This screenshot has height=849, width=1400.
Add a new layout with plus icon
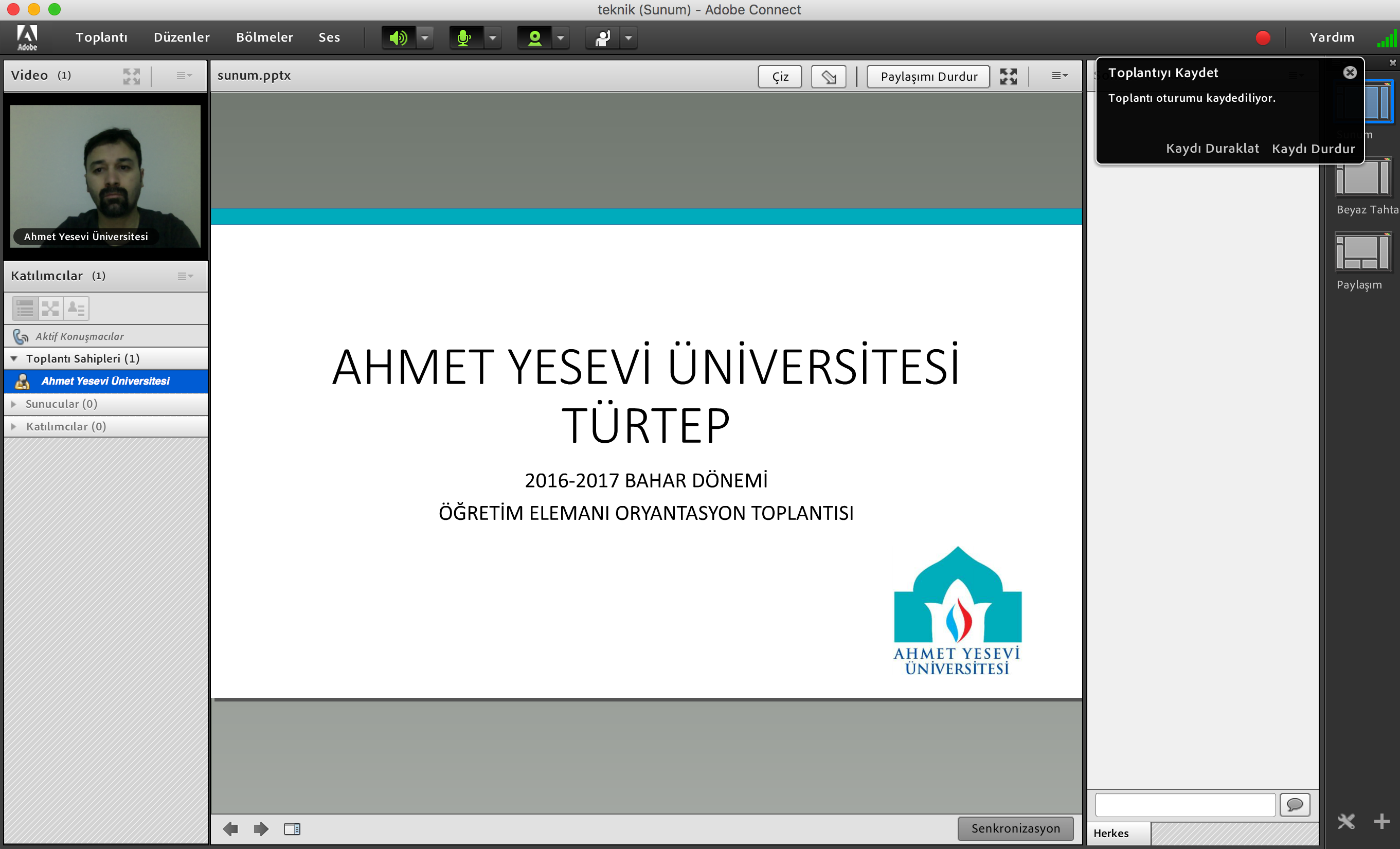1382,821
